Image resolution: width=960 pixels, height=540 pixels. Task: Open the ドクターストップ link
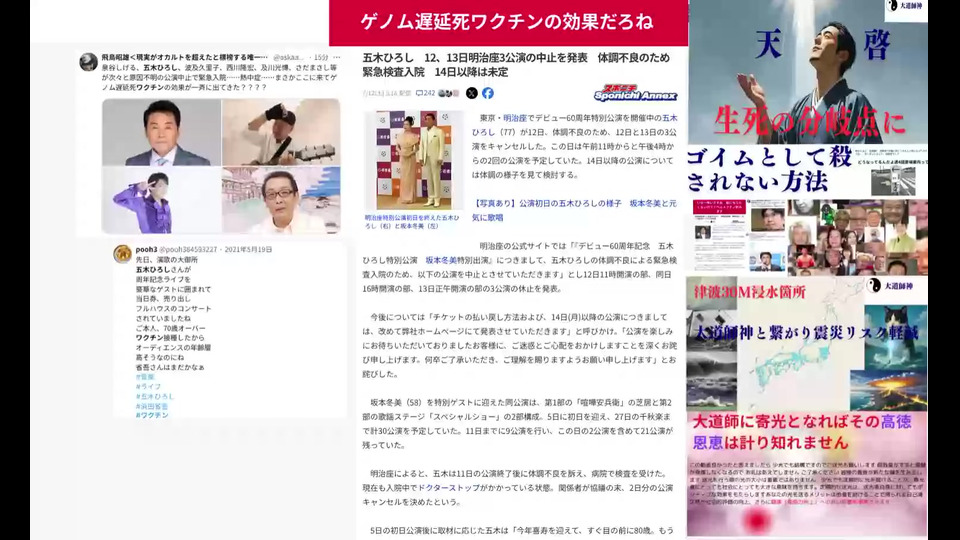(449, 488)
